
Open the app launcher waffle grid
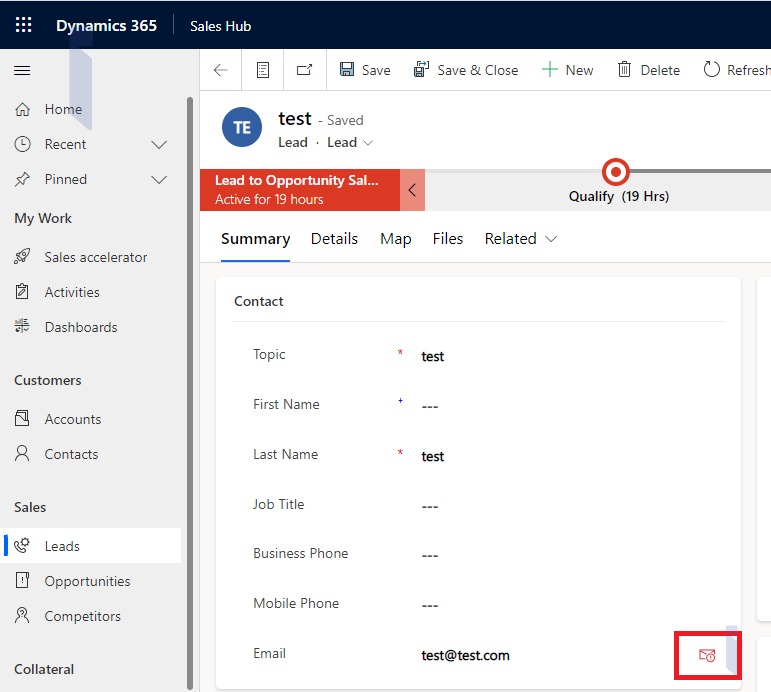click(x=24, y=25)
